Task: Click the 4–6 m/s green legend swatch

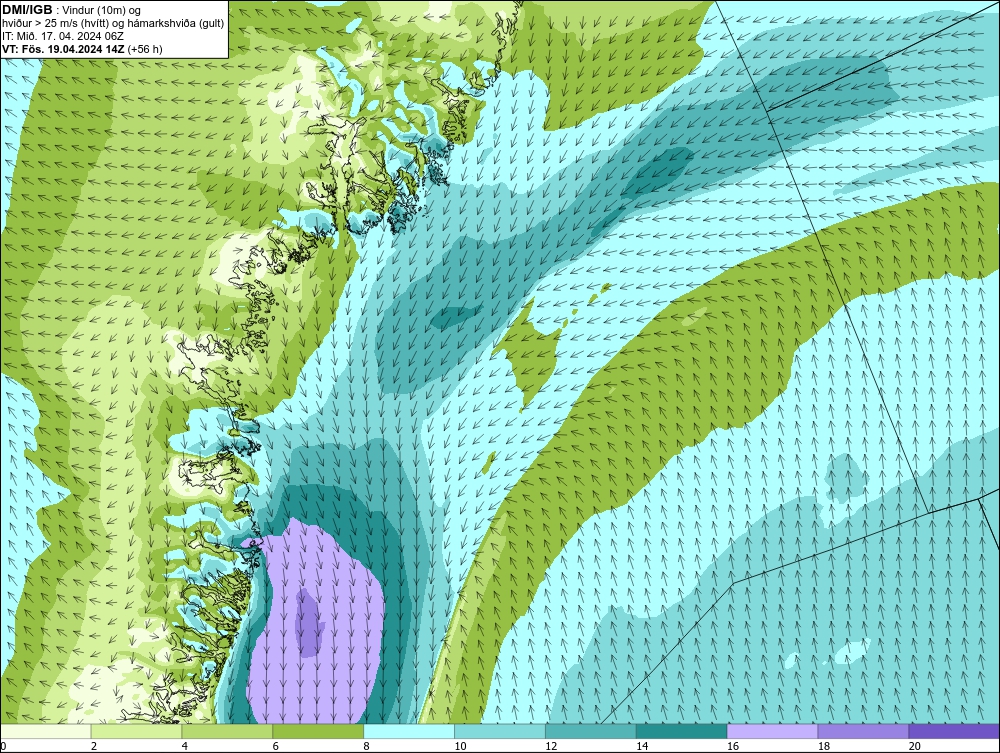Action: 227,731
